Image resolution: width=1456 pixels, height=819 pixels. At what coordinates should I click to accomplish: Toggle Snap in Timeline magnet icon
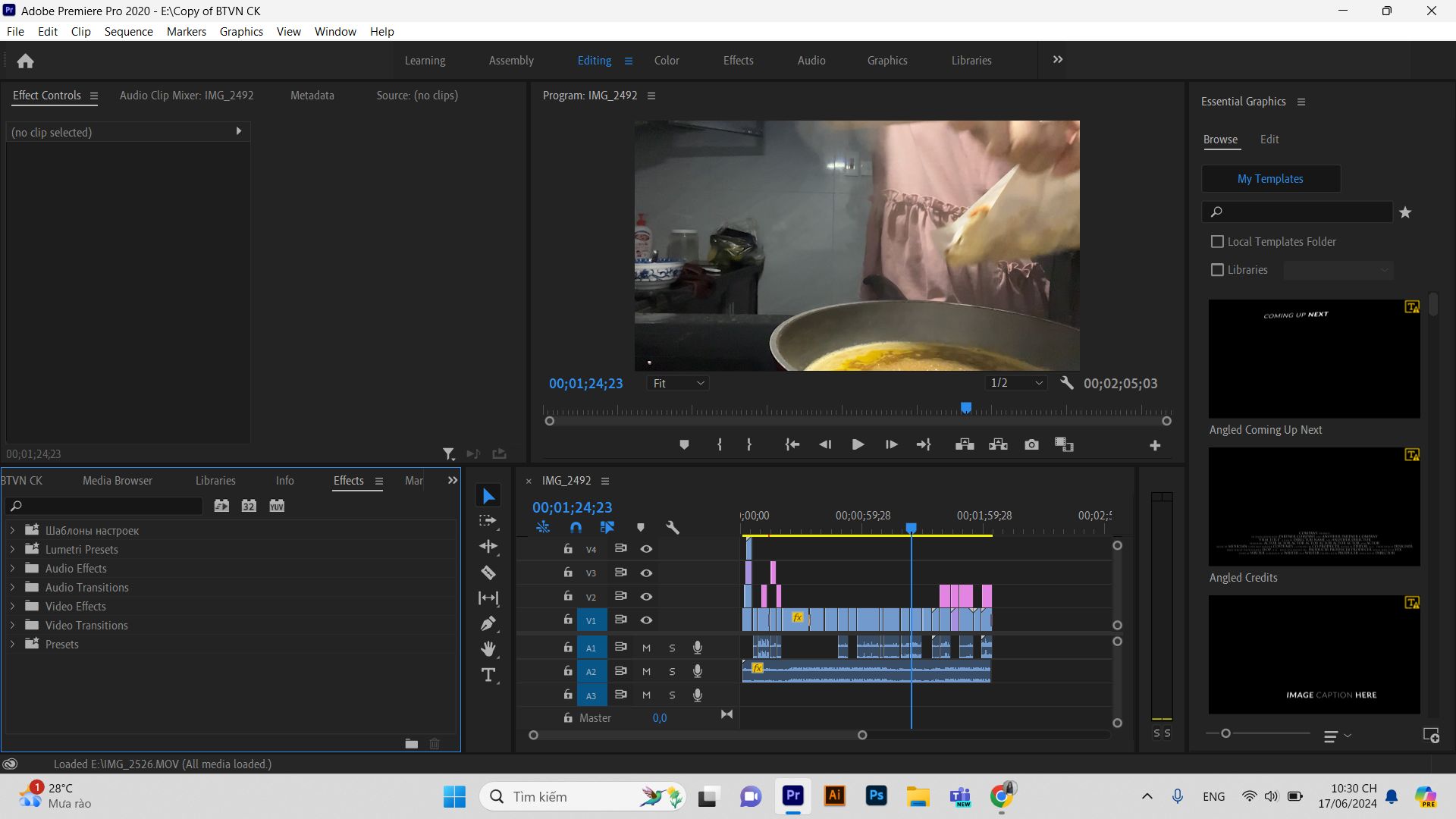(x=576, y=527)
